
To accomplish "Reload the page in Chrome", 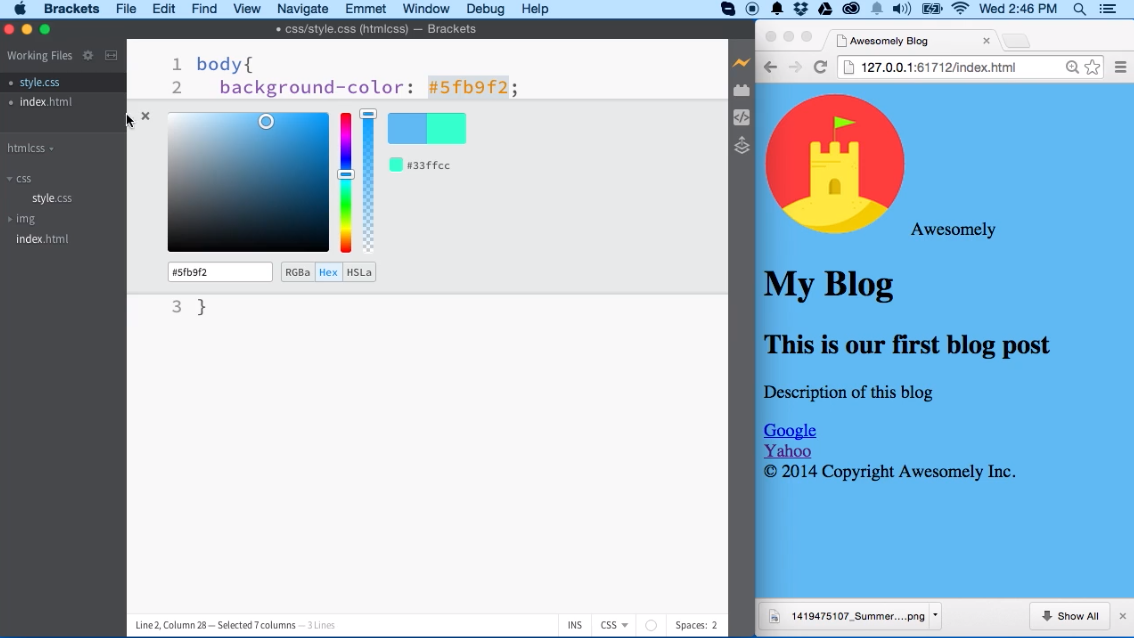I will pos(819,67).
